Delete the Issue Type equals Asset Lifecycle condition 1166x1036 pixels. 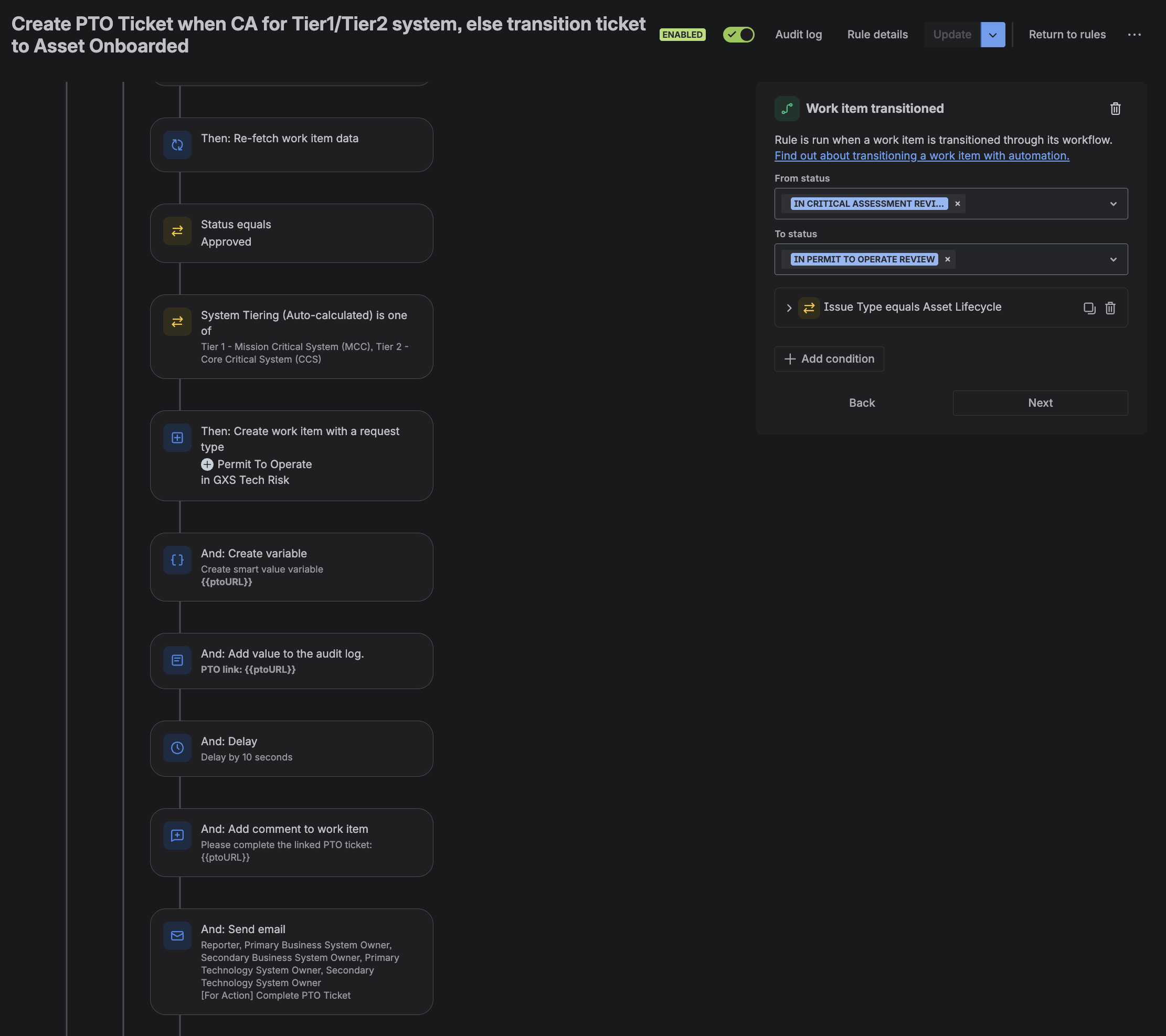1110,308
